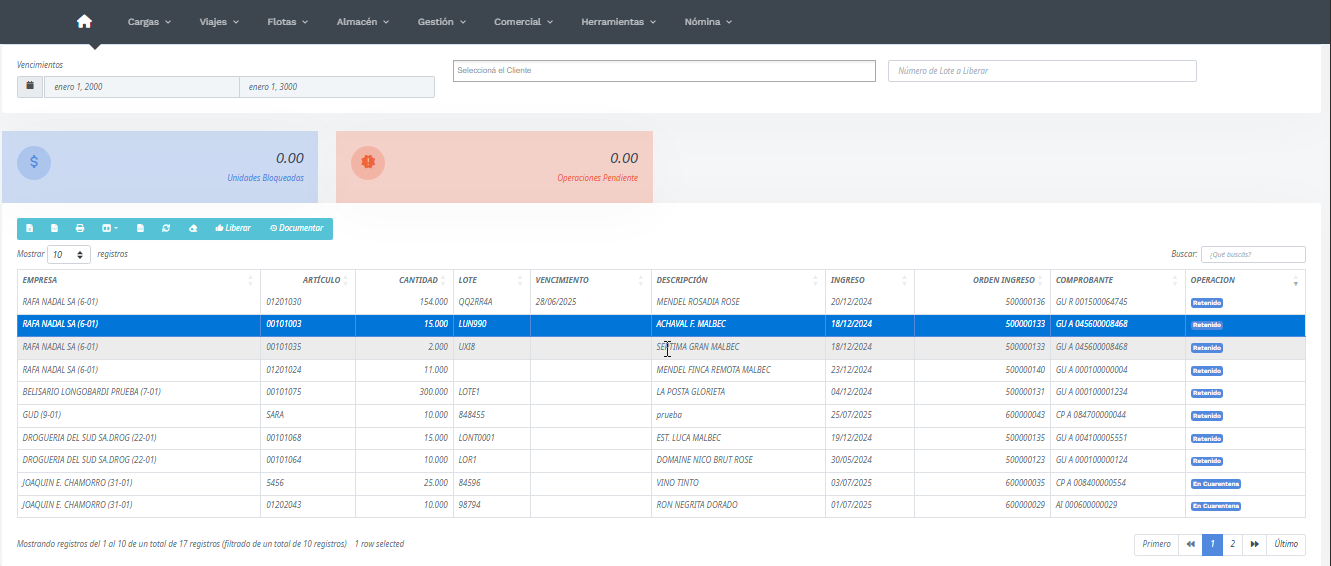Set start date field enero 1, 2000
The width and height of the screenshot is (1331, 566).
click(141, 87)
